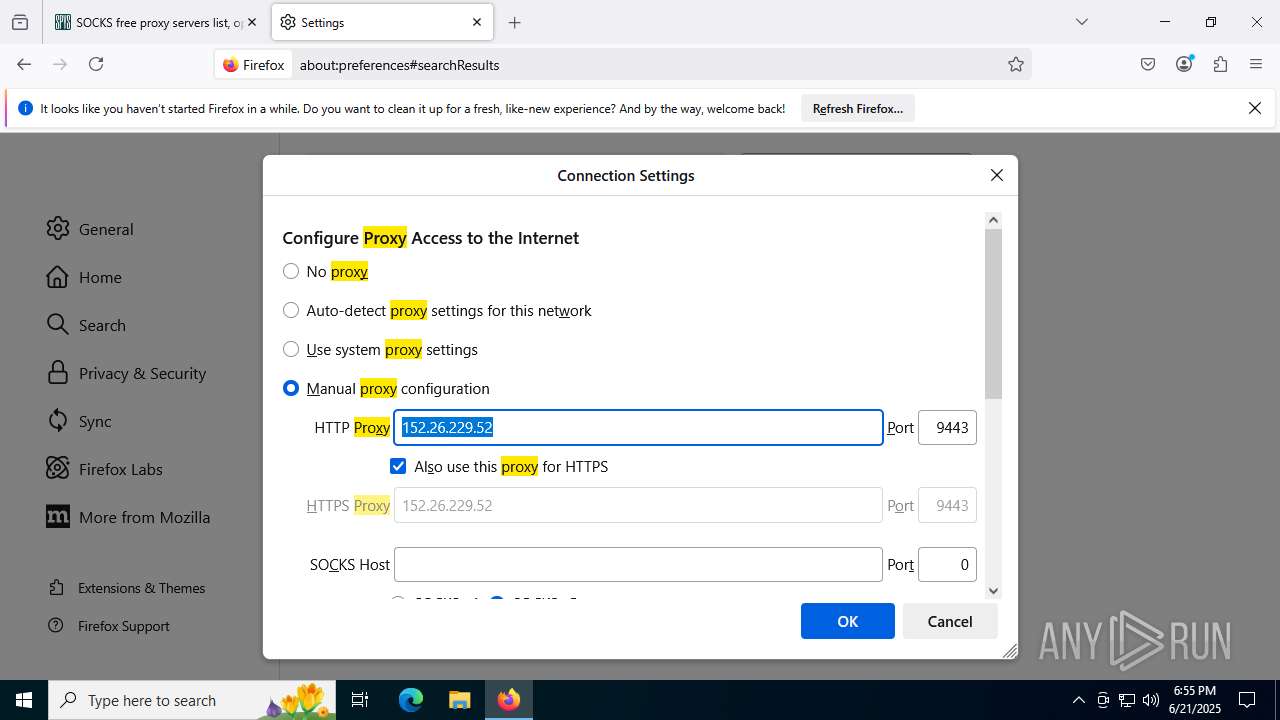1280x720 pixels.
Task: Confirm the dialog with OK
Action: [847, 621]
